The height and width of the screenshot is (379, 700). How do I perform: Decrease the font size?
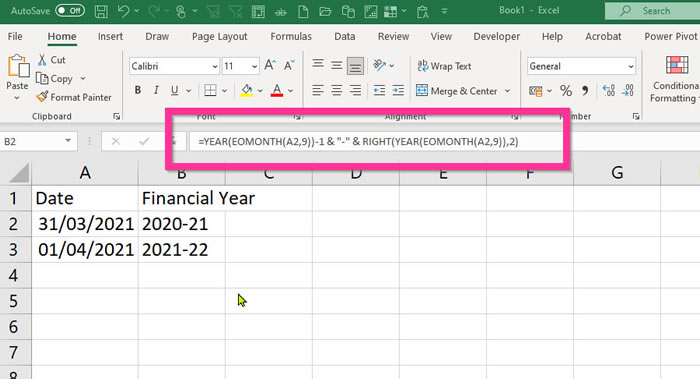tap(289, 66)
